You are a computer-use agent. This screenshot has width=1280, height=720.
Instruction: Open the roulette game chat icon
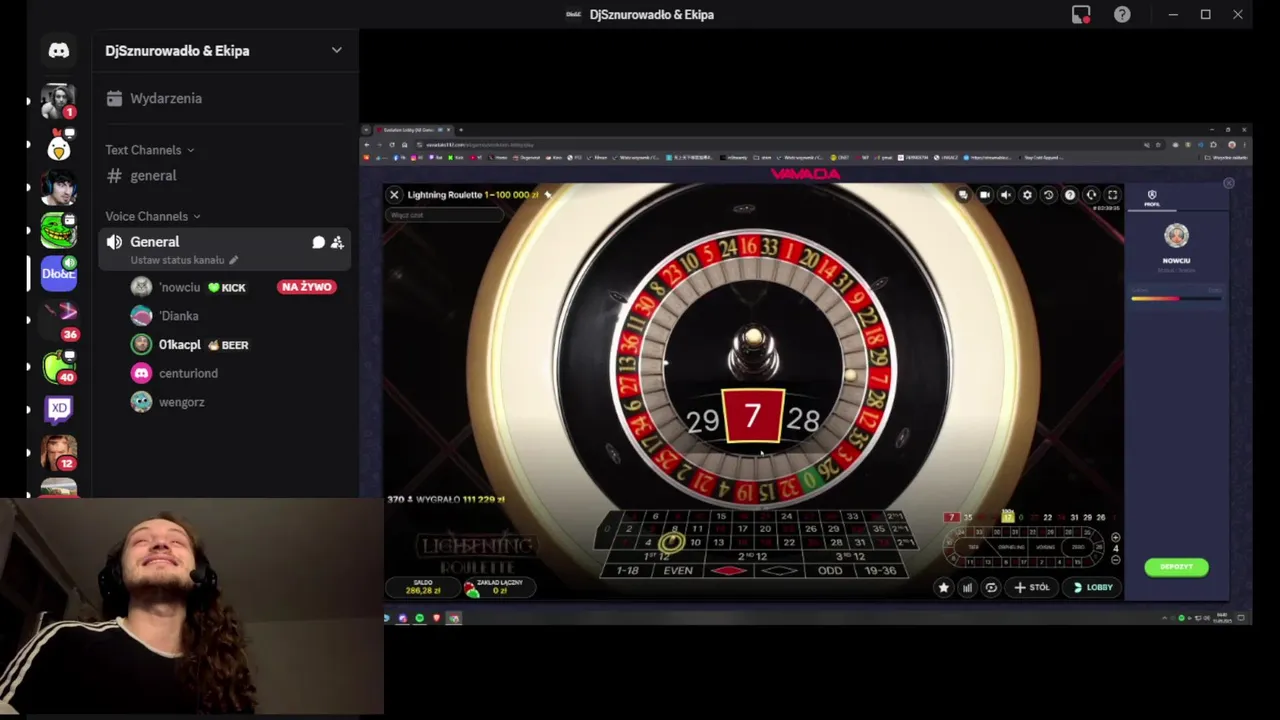(x=963, y=195)
